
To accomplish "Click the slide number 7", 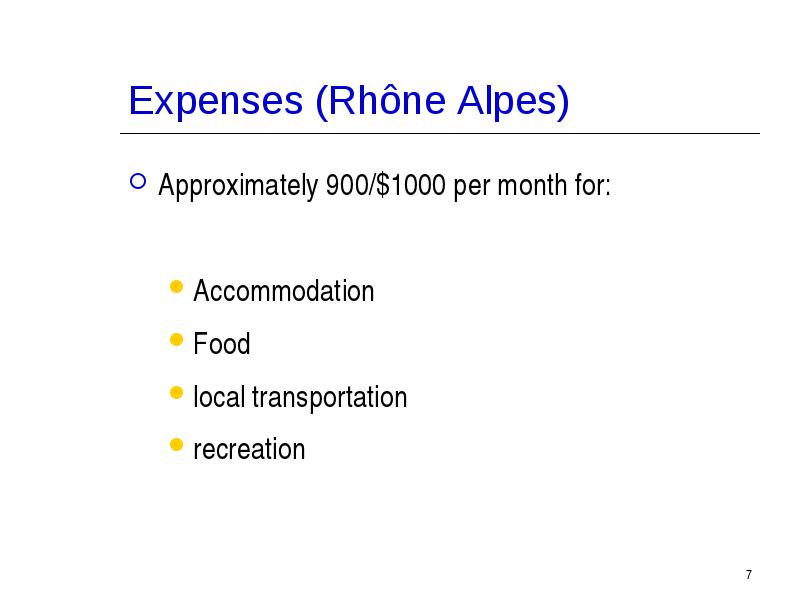I will coord(748,574).
